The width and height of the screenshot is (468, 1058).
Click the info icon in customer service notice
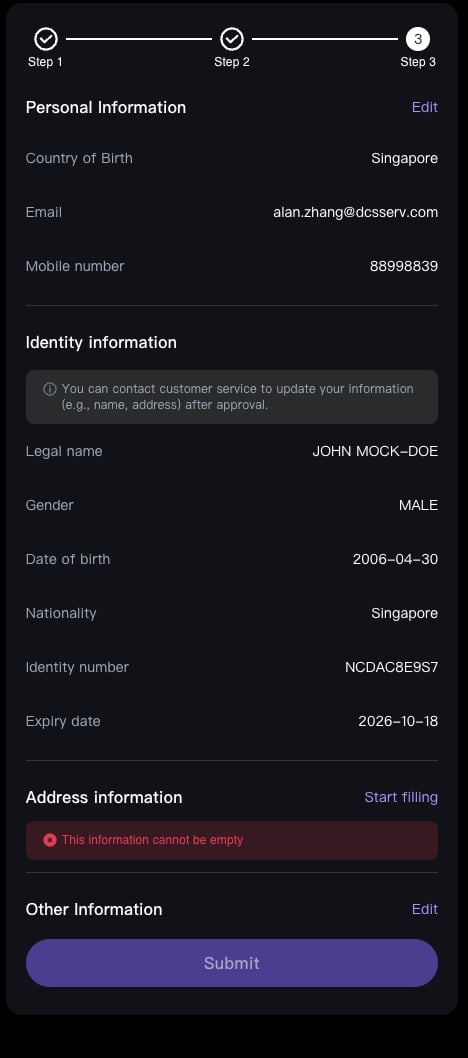click(50, 389)
